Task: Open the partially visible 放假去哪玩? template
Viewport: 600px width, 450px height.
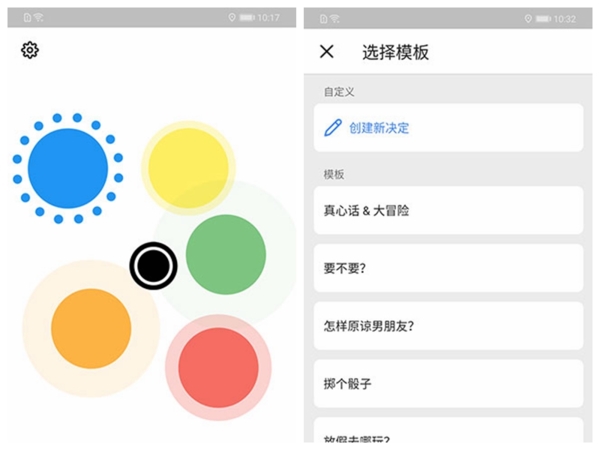Action: tap(448, 430)
